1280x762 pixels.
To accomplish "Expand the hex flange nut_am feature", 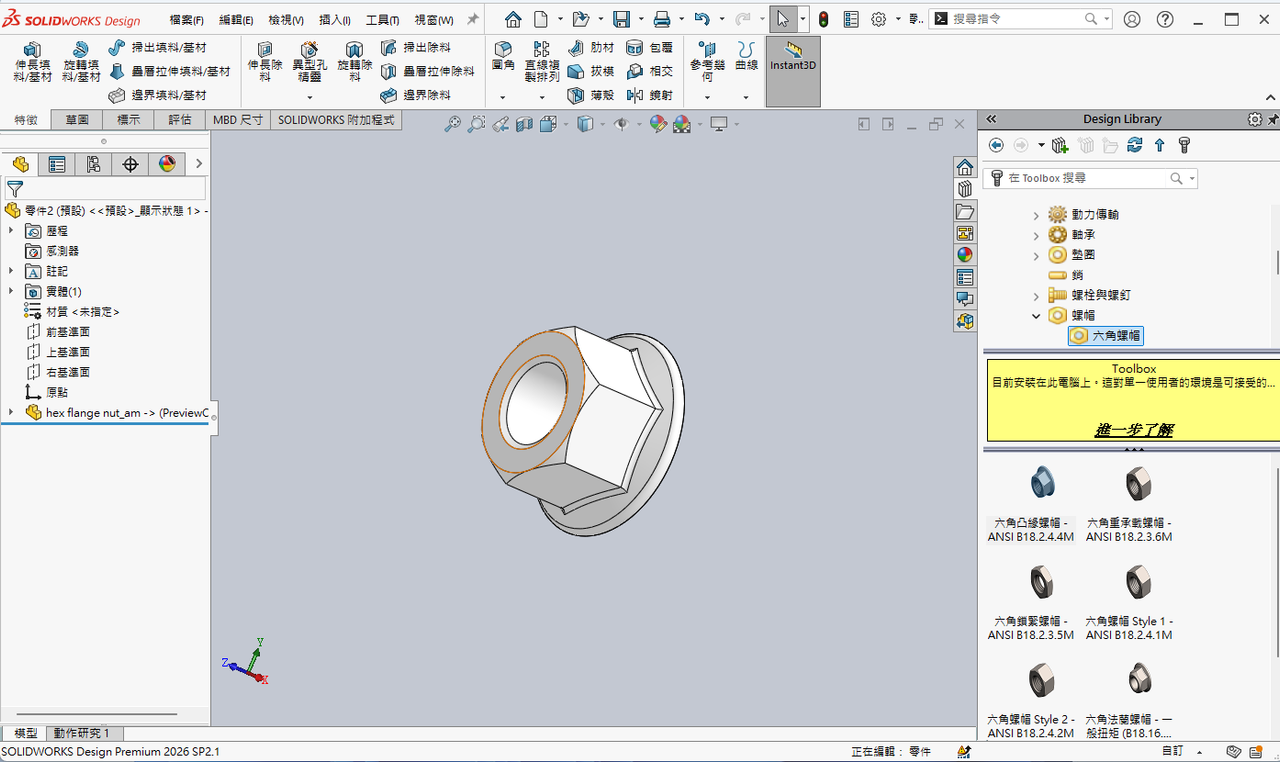I will click(11, 412).
